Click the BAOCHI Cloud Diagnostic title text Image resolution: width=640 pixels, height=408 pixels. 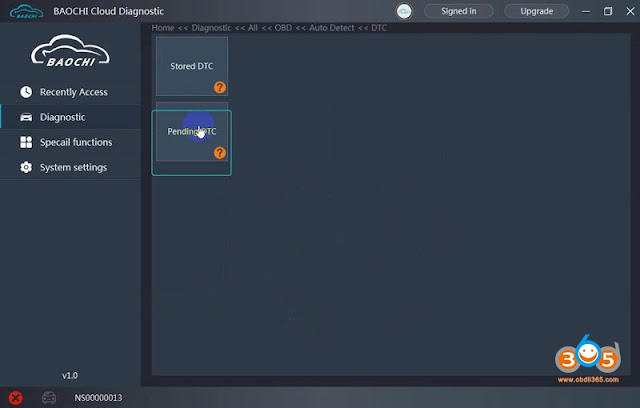(x=109, y=11)
